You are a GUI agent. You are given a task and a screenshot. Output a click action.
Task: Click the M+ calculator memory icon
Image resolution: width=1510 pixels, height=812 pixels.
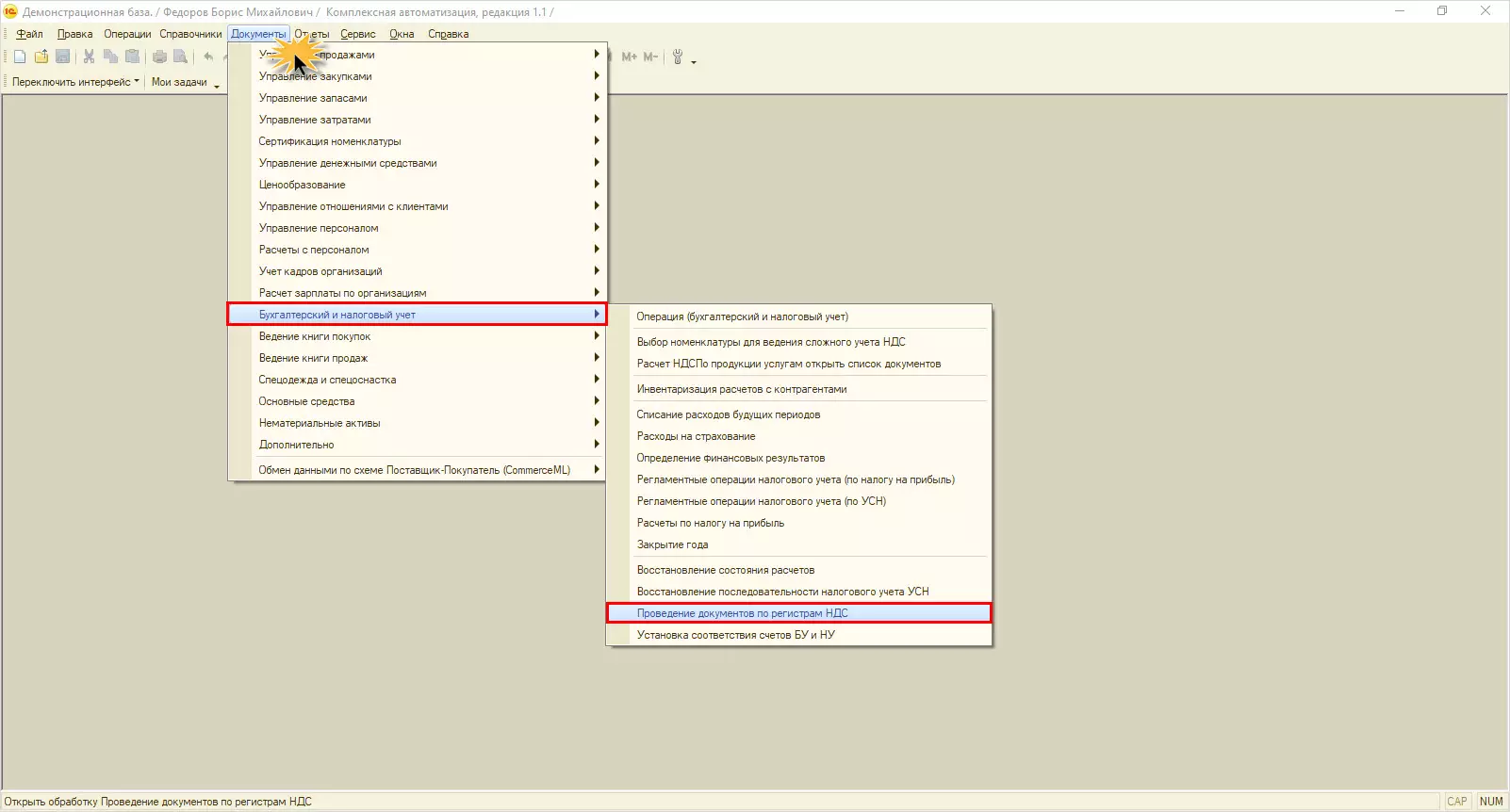coord(629,57)
